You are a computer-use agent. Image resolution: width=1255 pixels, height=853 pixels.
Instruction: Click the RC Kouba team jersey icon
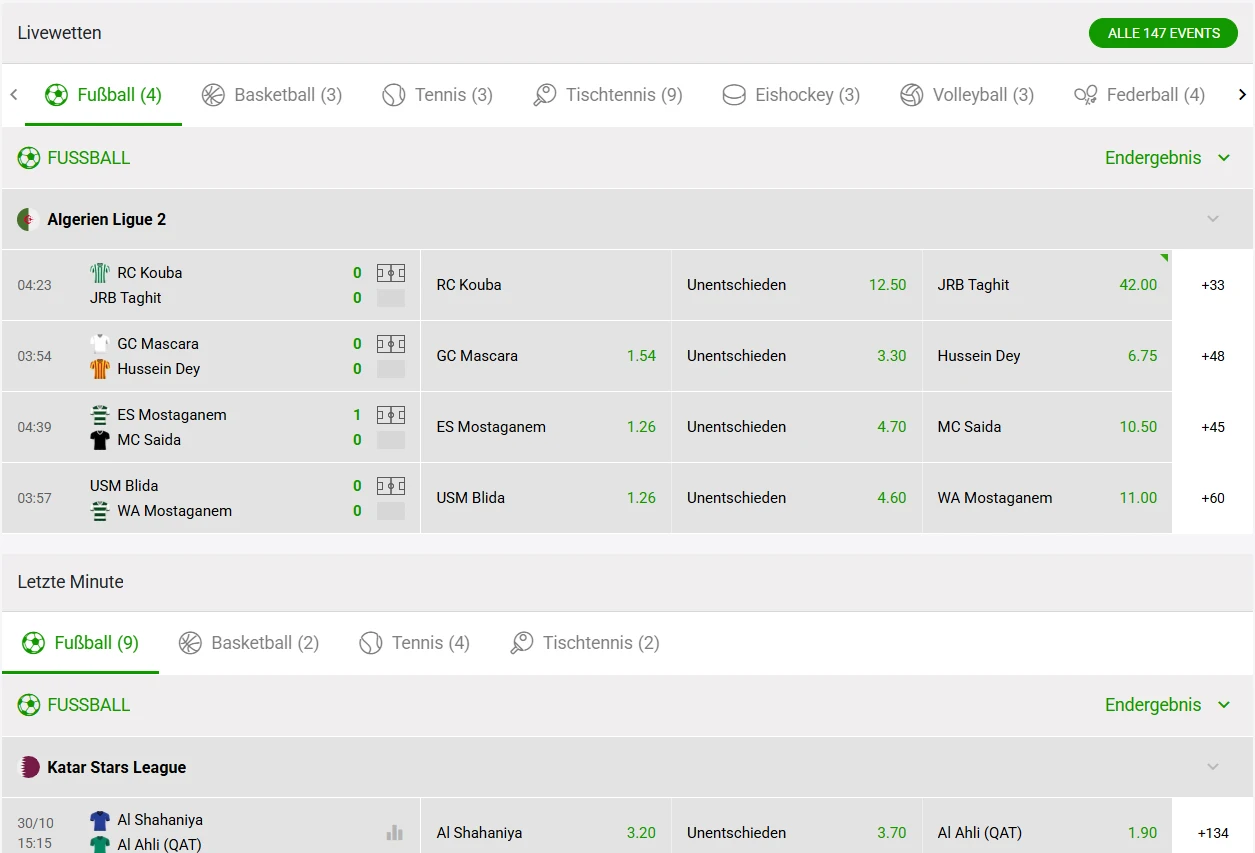coord(100,273)
